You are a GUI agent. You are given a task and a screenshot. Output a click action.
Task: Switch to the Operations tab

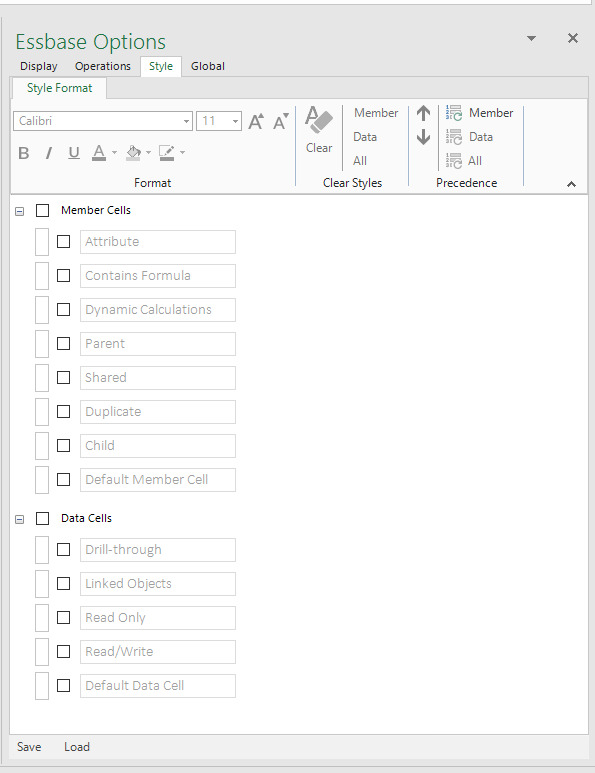tap(103, 66)
